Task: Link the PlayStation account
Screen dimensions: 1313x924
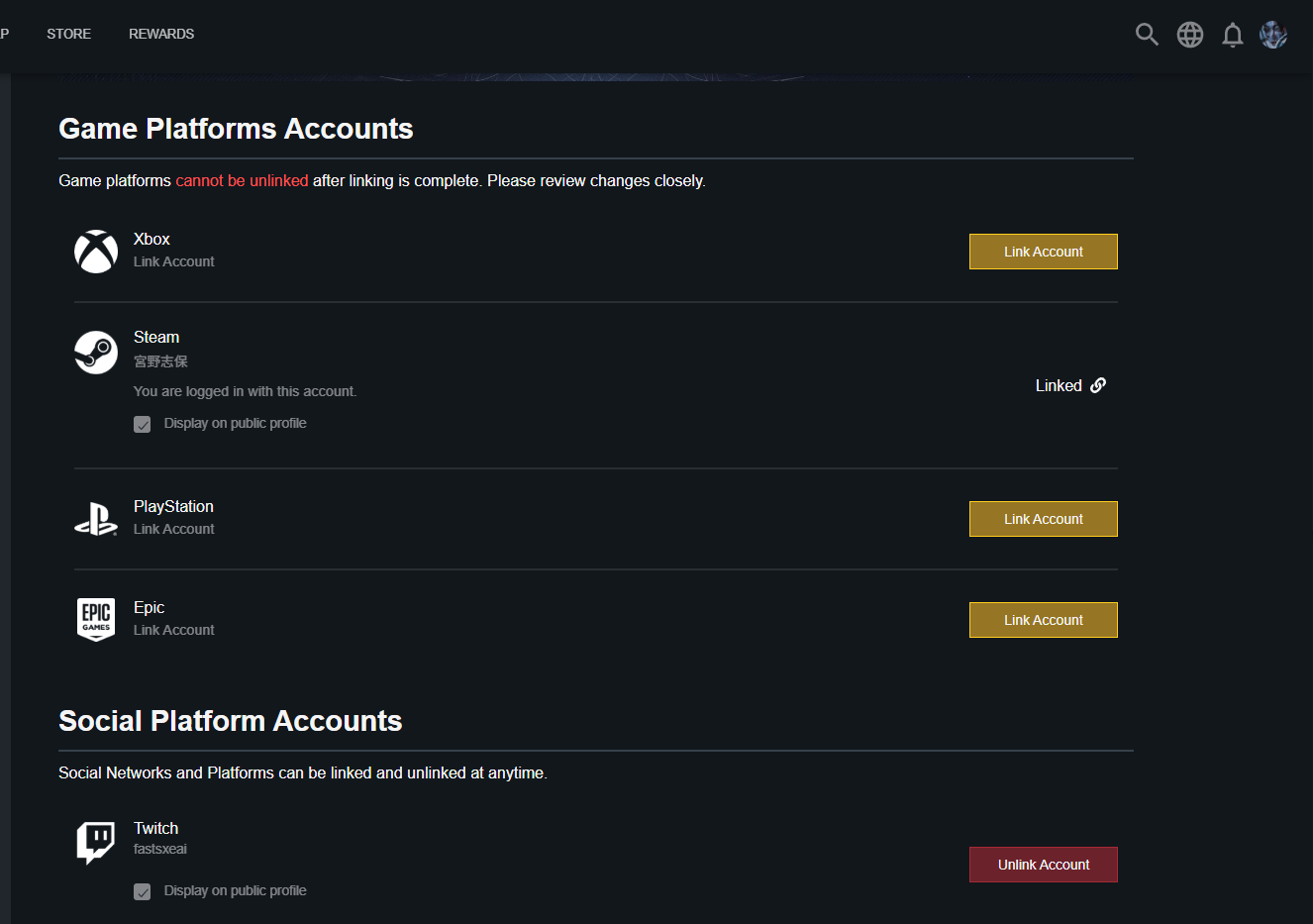Action: click(x=1043, y=519)
